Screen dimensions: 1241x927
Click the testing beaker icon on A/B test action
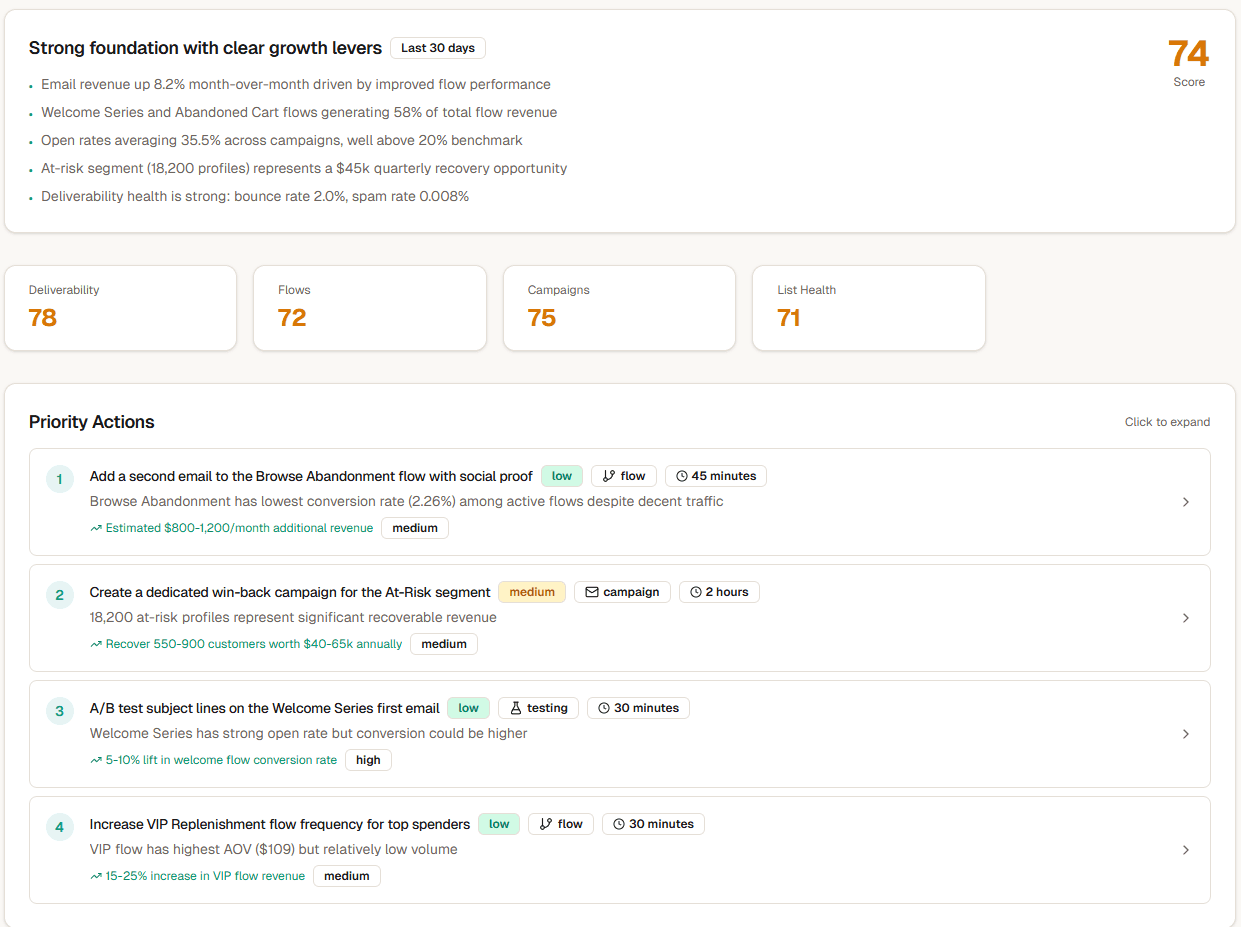click(517, 707)
